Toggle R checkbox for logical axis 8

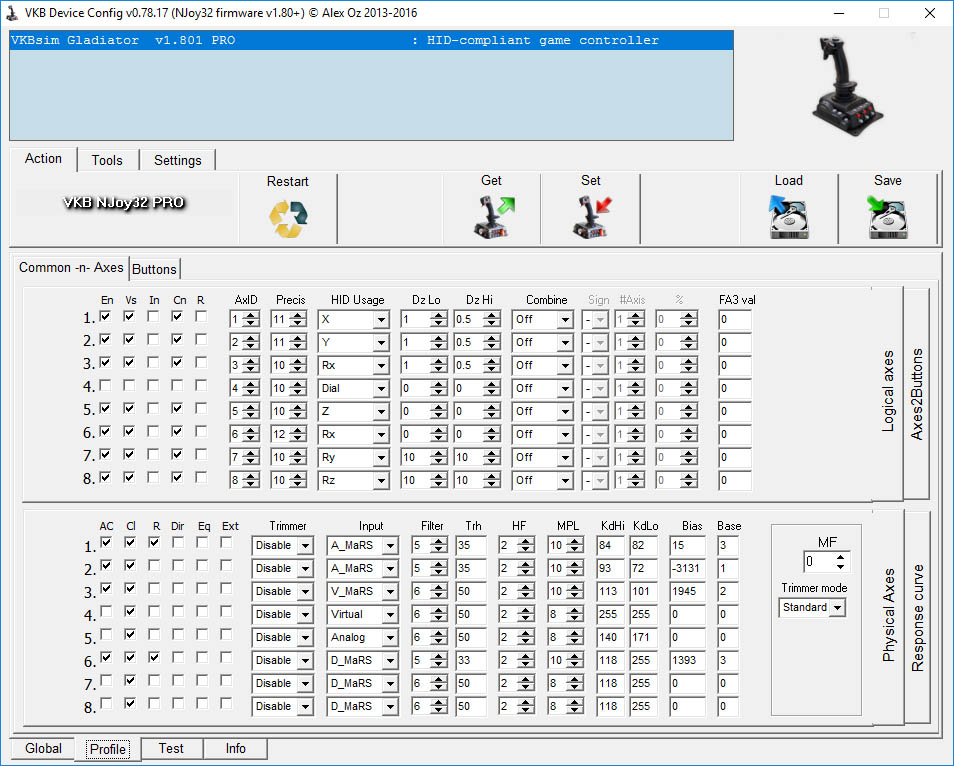[x=201, y=478]
